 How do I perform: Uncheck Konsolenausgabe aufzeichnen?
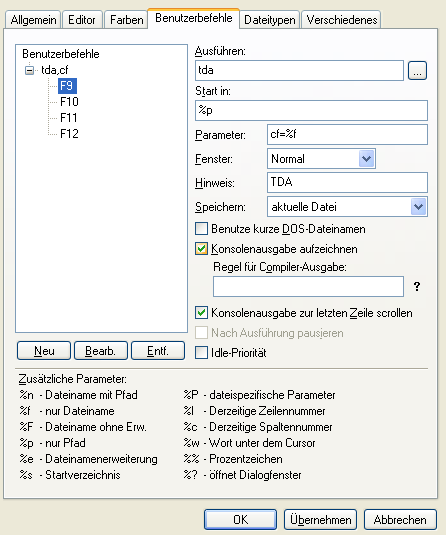tap(201, 249)
